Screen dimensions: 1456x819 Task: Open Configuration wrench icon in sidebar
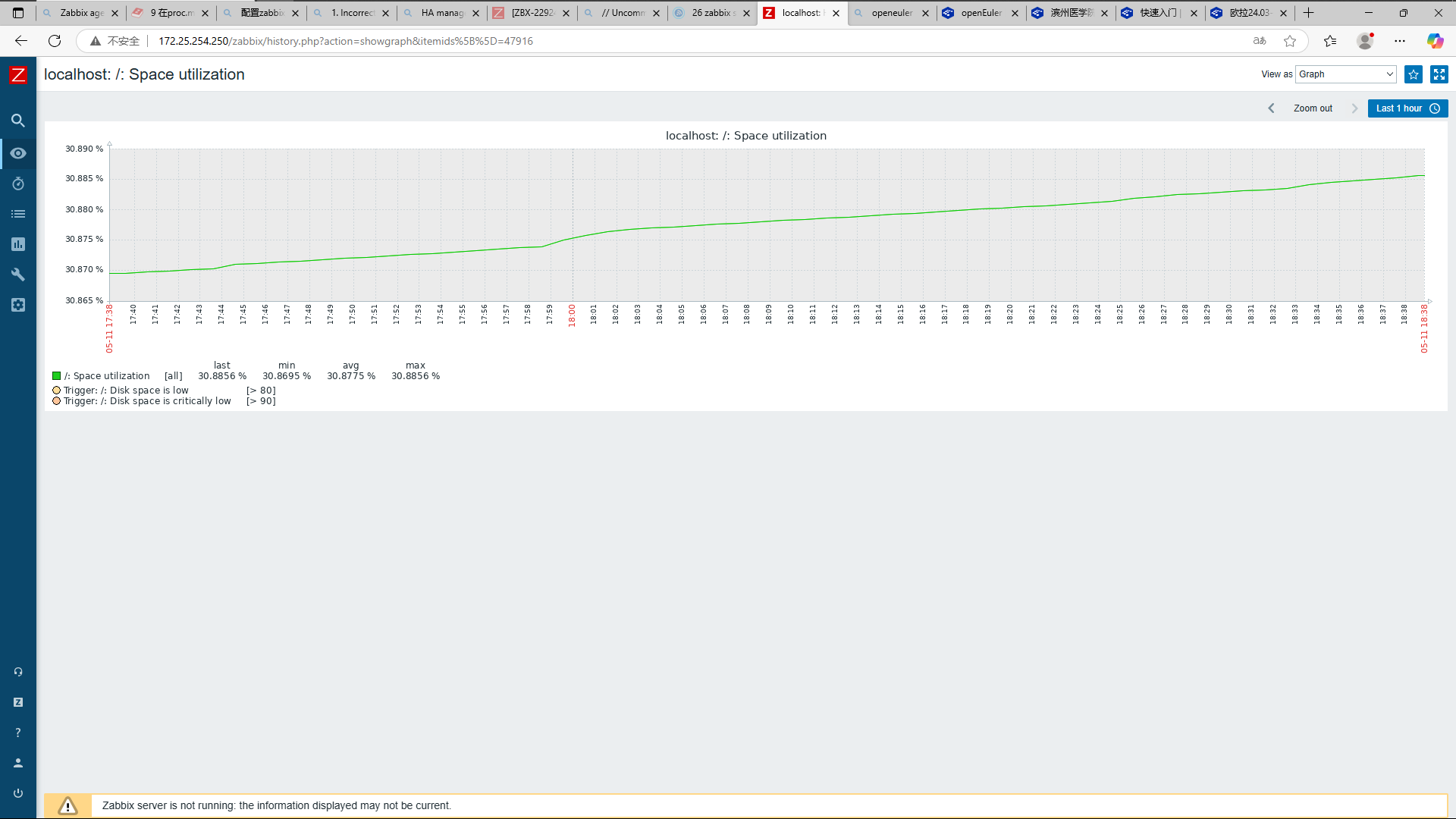pos(18,275)
